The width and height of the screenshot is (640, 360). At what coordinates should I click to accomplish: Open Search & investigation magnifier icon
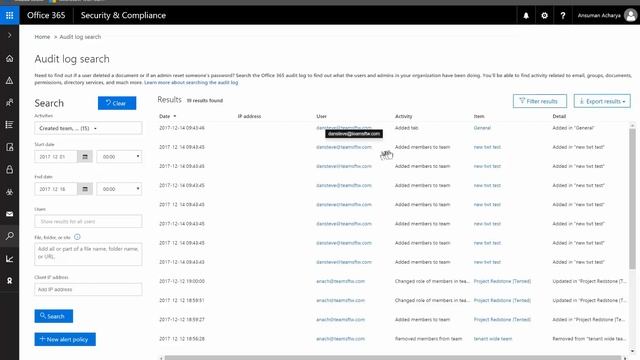[9, 236]
